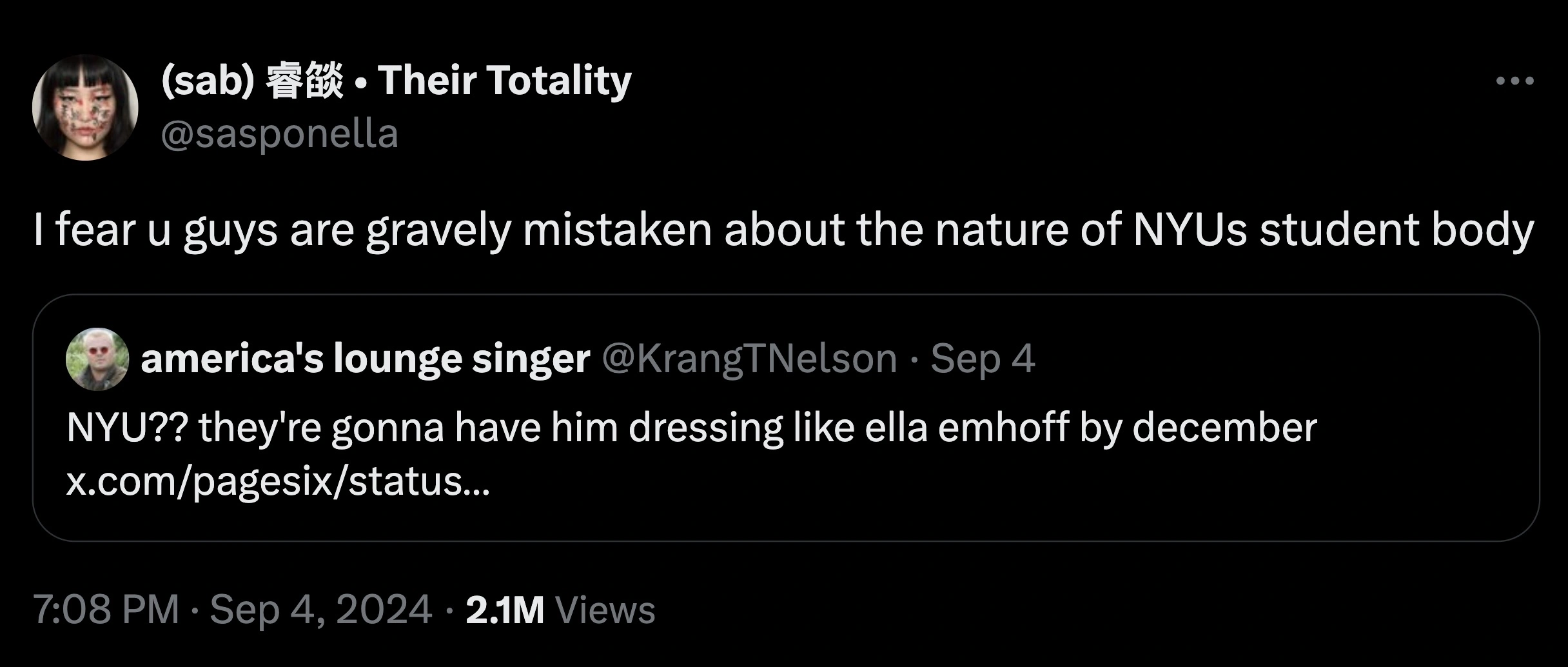Open the @sasponella handle link
Image resolution: width=1568 pixels, height=667 pixels.
pyautogui.click(x=279, y=134)
